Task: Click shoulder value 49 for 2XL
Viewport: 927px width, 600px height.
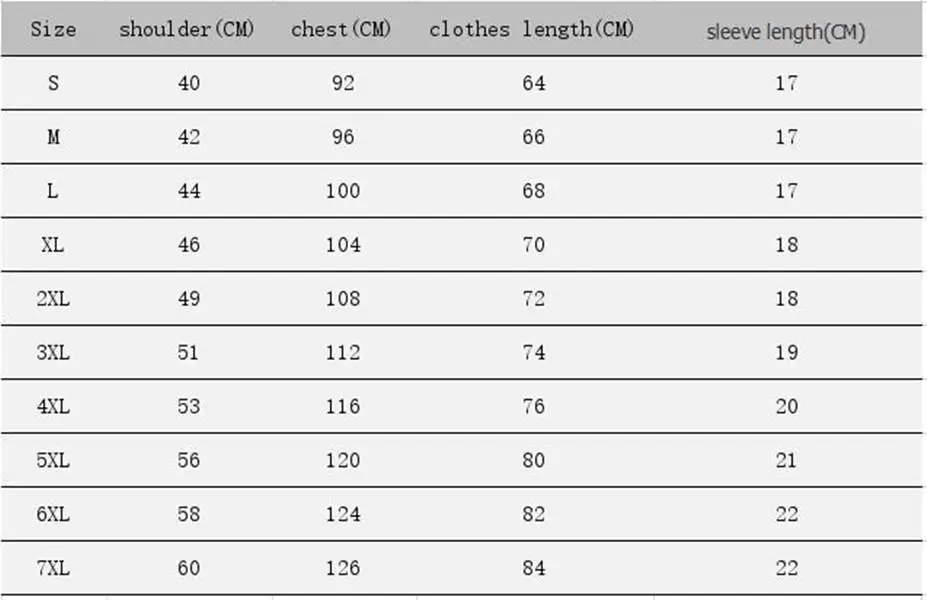Action: 189,299
